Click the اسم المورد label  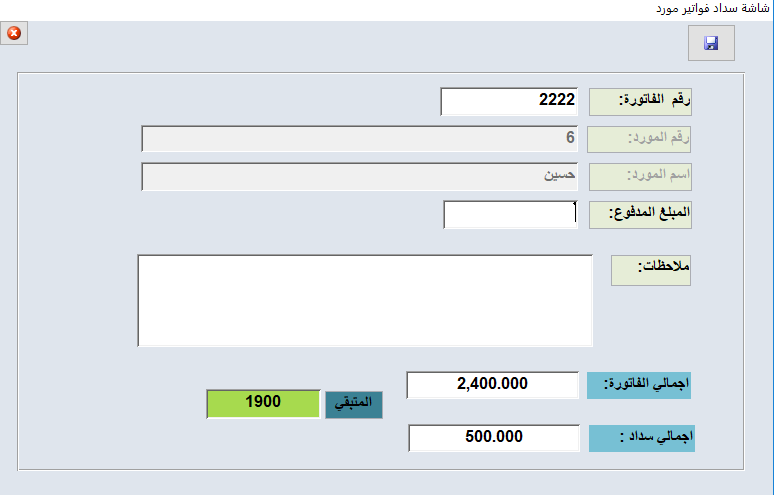coord(640,177)
